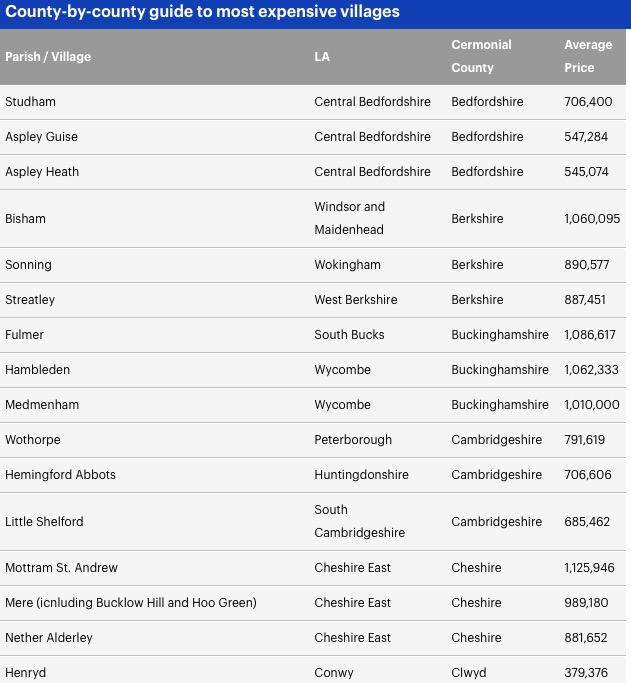Click the Sonning price 890,577
Screen dimensions: 631x683
(x=587, y=265)
